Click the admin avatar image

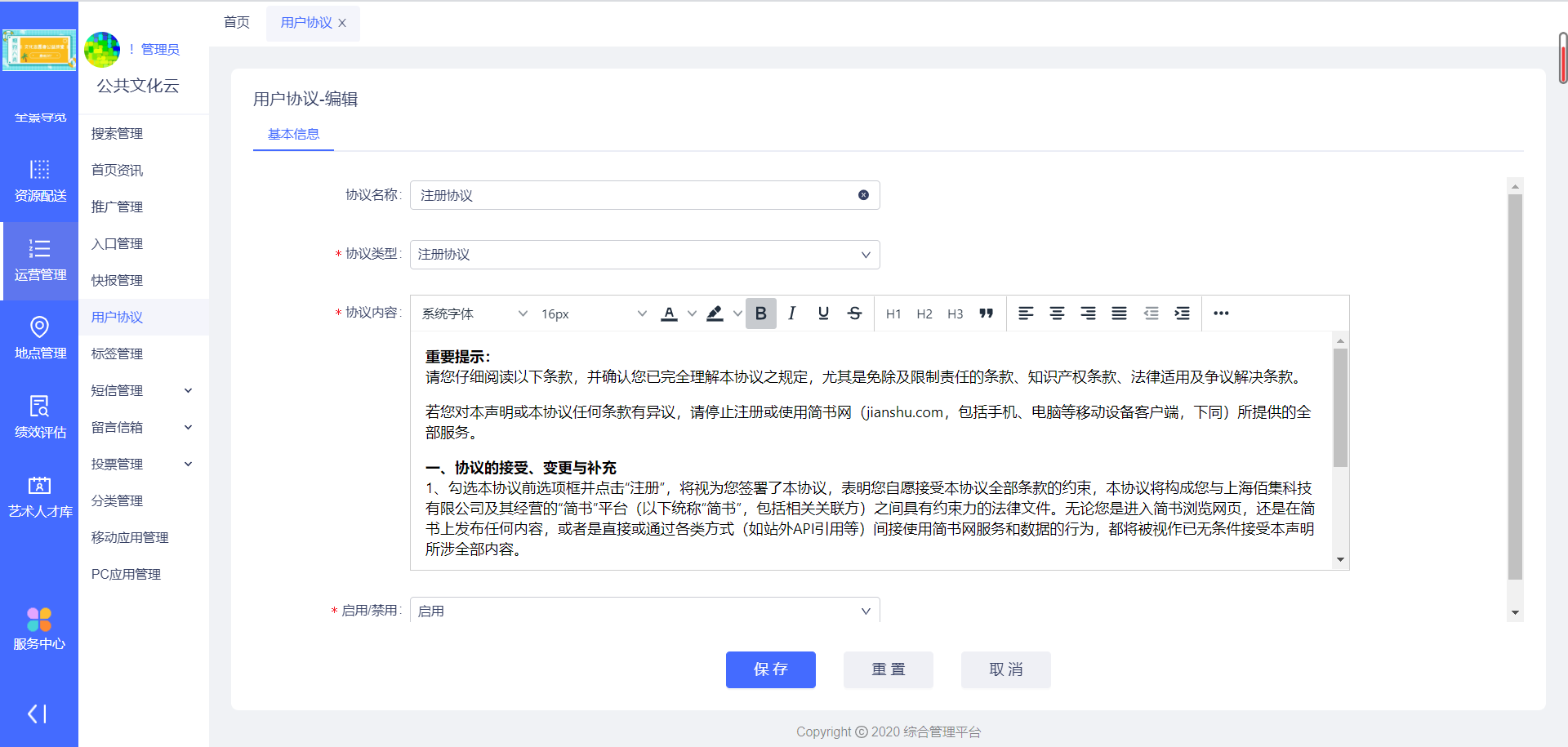pyautogui.click(x=102, y=50)
